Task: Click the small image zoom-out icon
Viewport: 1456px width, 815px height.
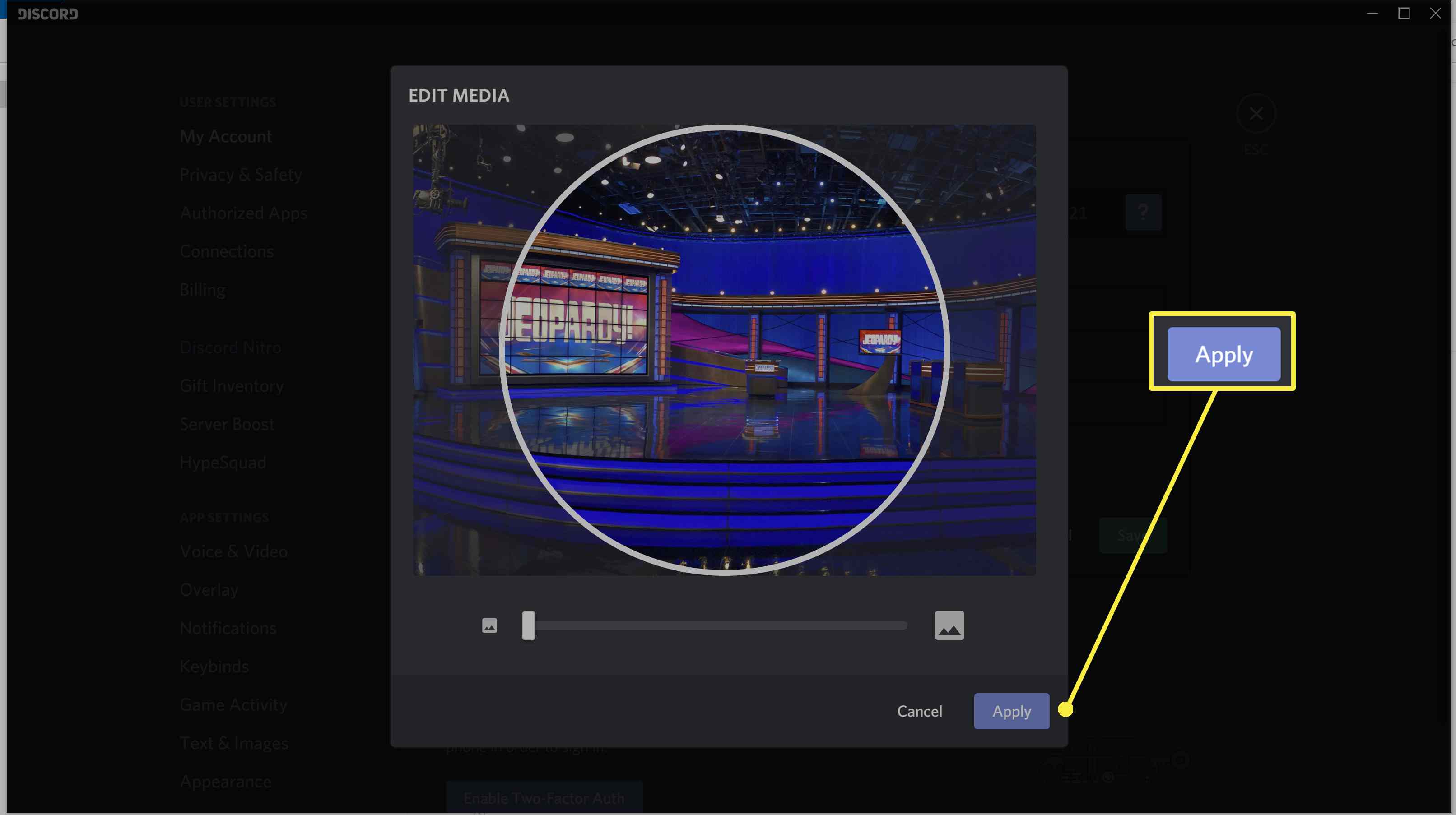Action: tap(489, 626)
